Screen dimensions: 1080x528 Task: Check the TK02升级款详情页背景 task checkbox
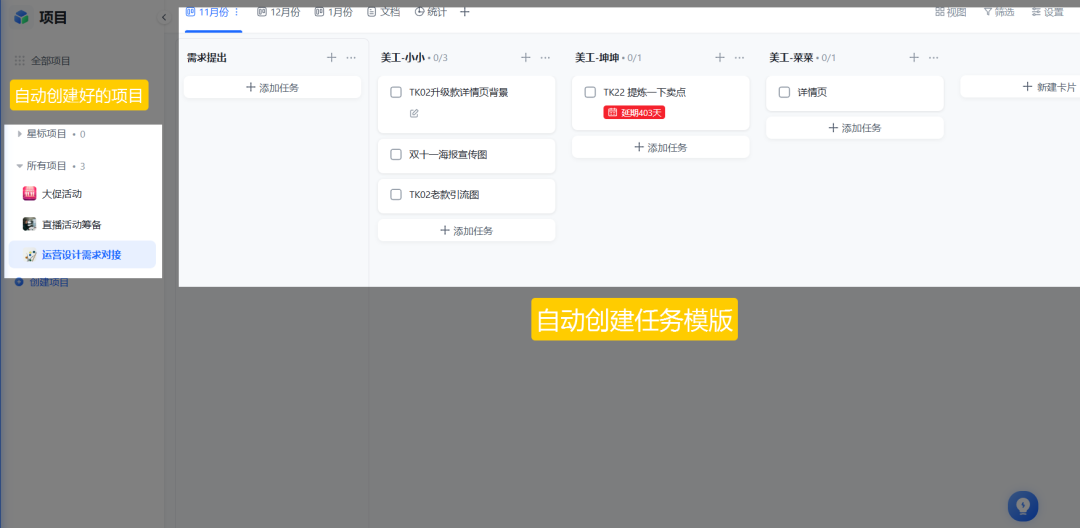tap(396, 92)
